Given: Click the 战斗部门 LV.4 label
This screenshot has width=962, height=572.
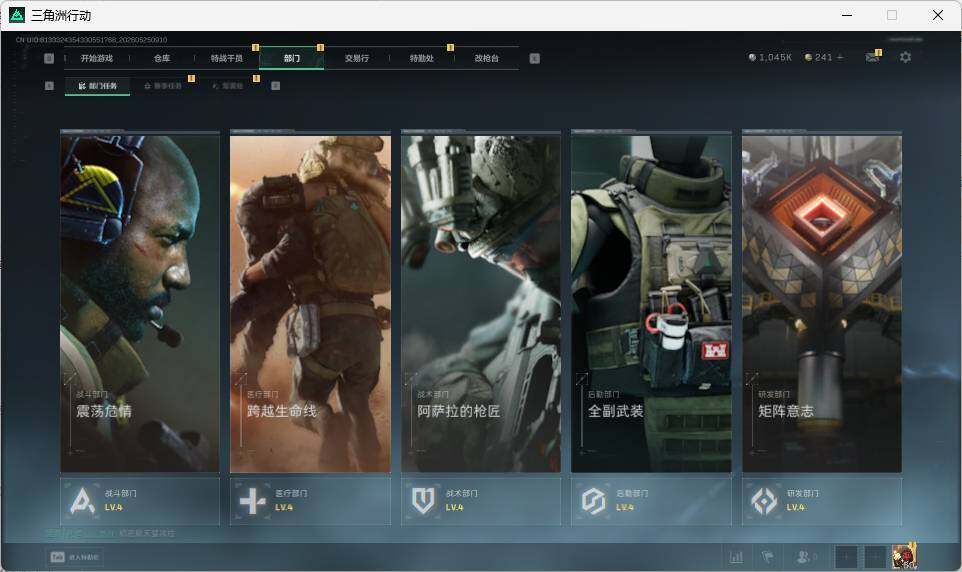Looking at the screenshot, I should pos(114,508).
